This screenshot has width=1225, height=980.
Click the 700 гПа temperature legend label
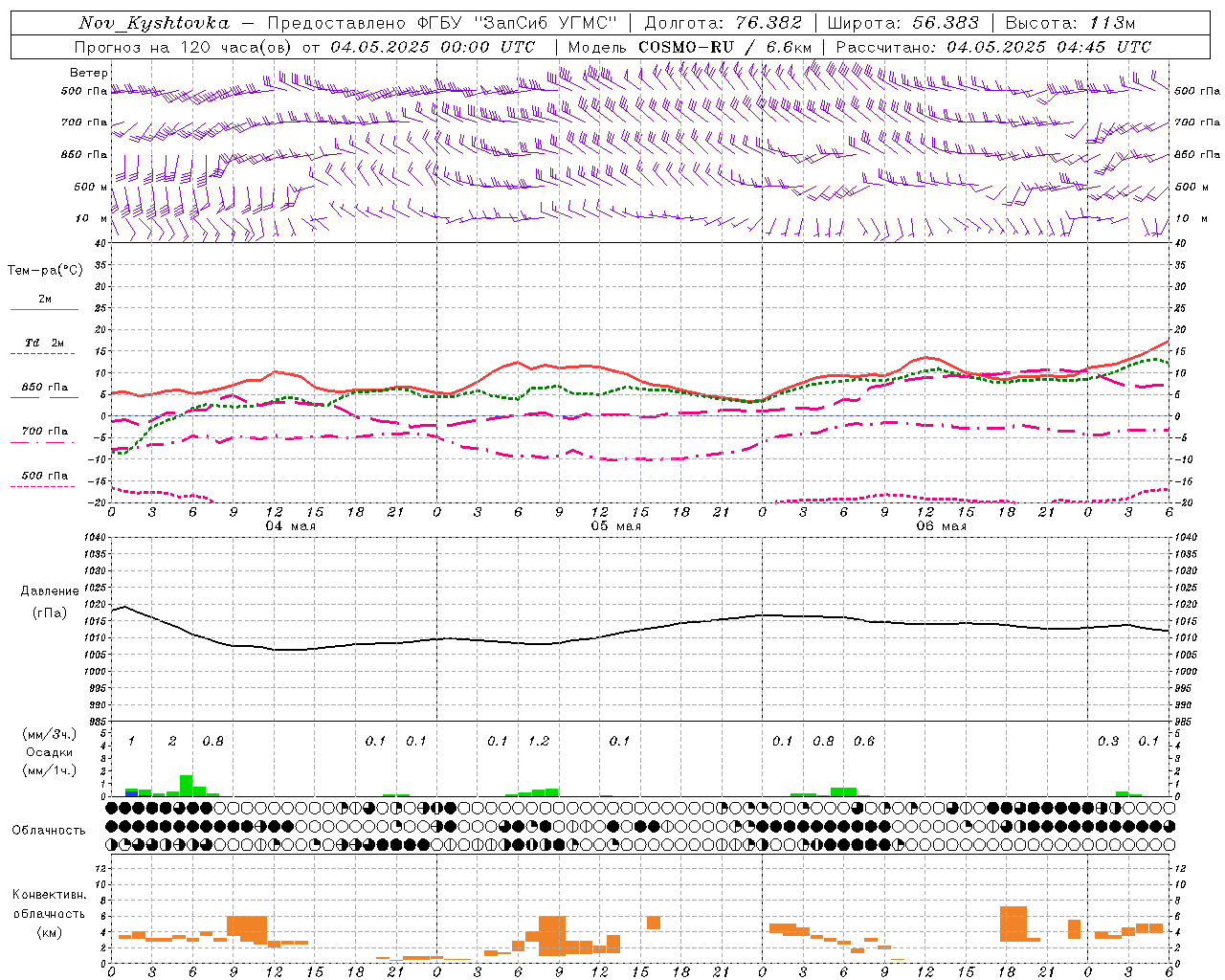tap(45, 432)
